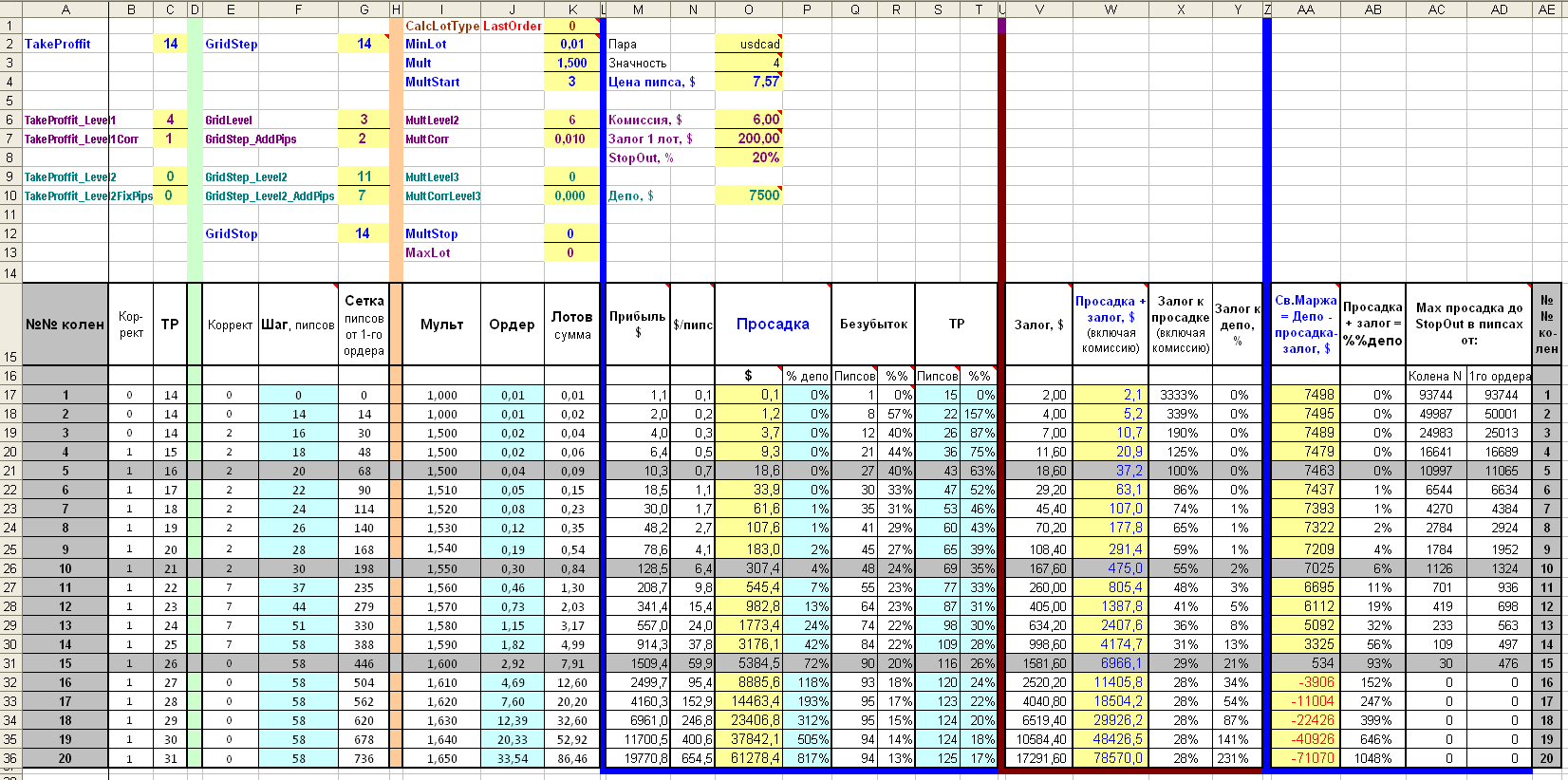
Task: Select the drawdown percent cell 817%
Action: [x=807, y=758]
